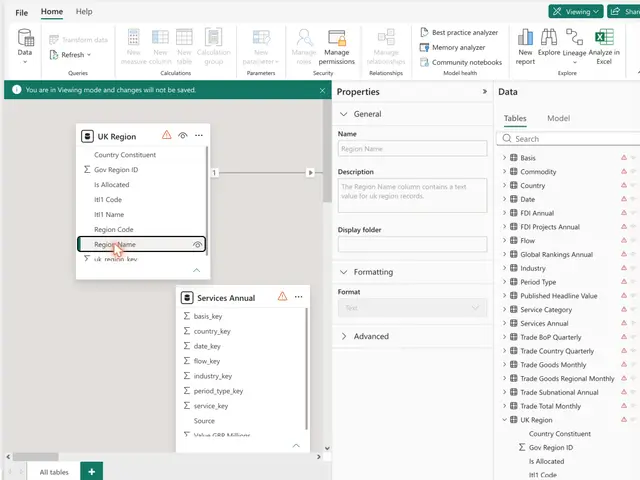Click Services Annual warning icon
This screenshot has height=480, width=640.
tap(282, 296)
